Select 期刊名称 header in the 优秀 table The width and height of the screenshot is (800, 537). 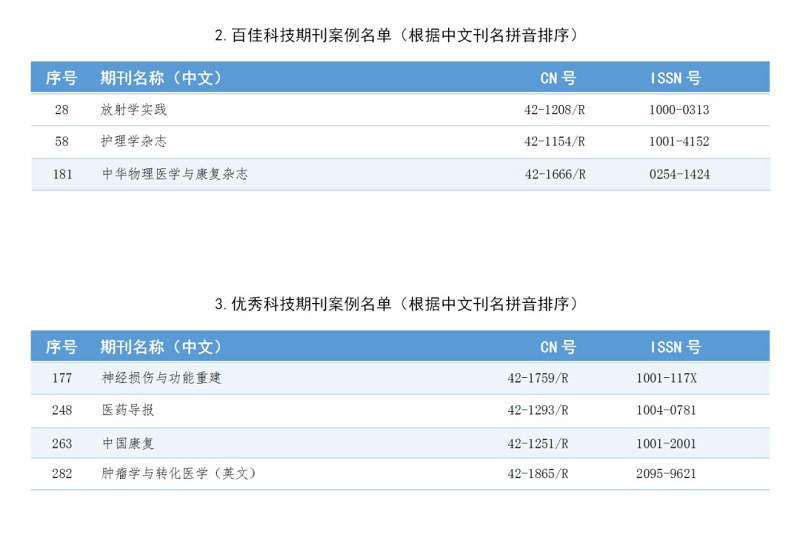pyautogui.click(x=160, y=347)
